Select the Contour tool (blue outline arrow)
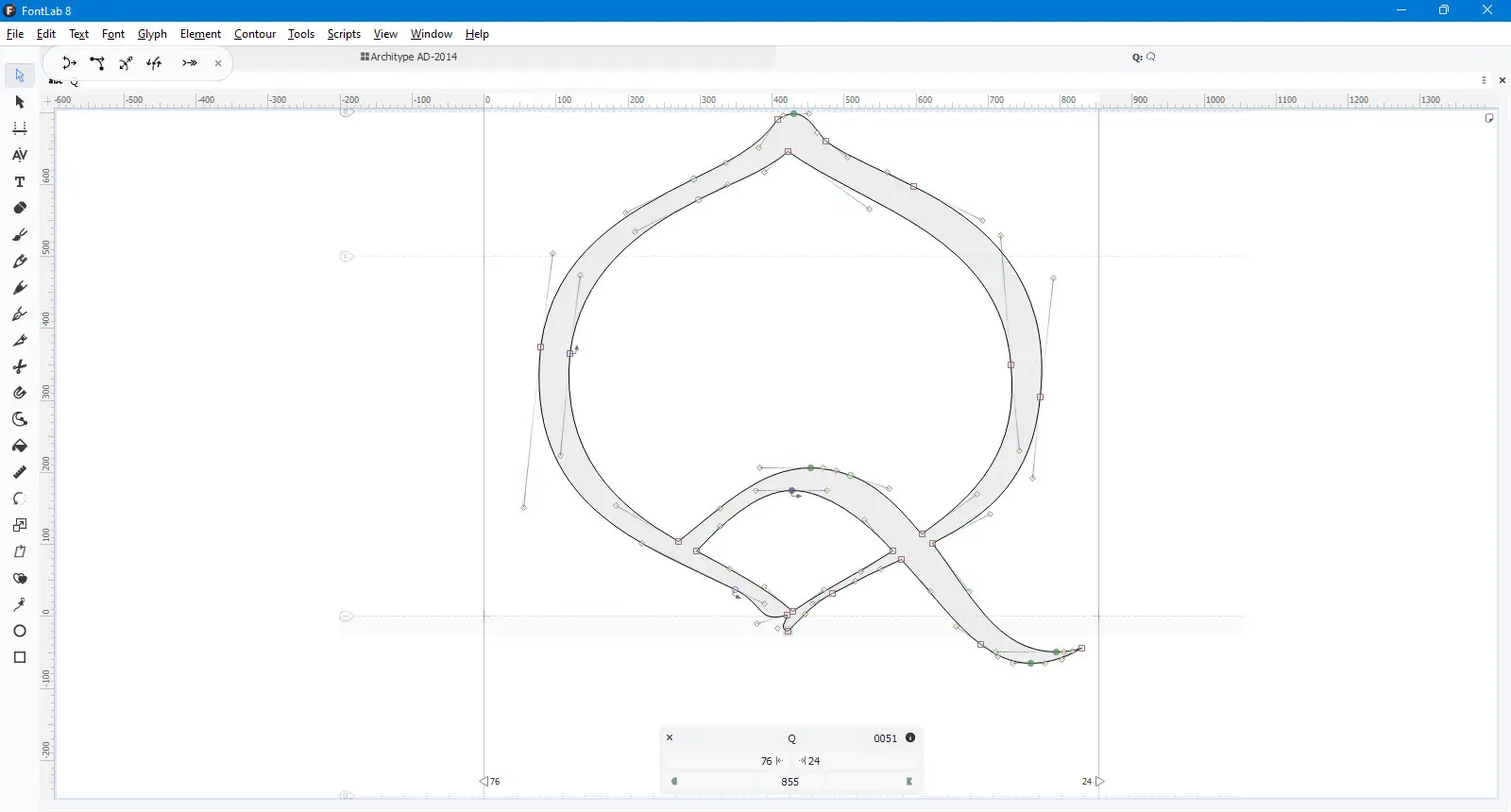1511x812 pixels. 20,76
